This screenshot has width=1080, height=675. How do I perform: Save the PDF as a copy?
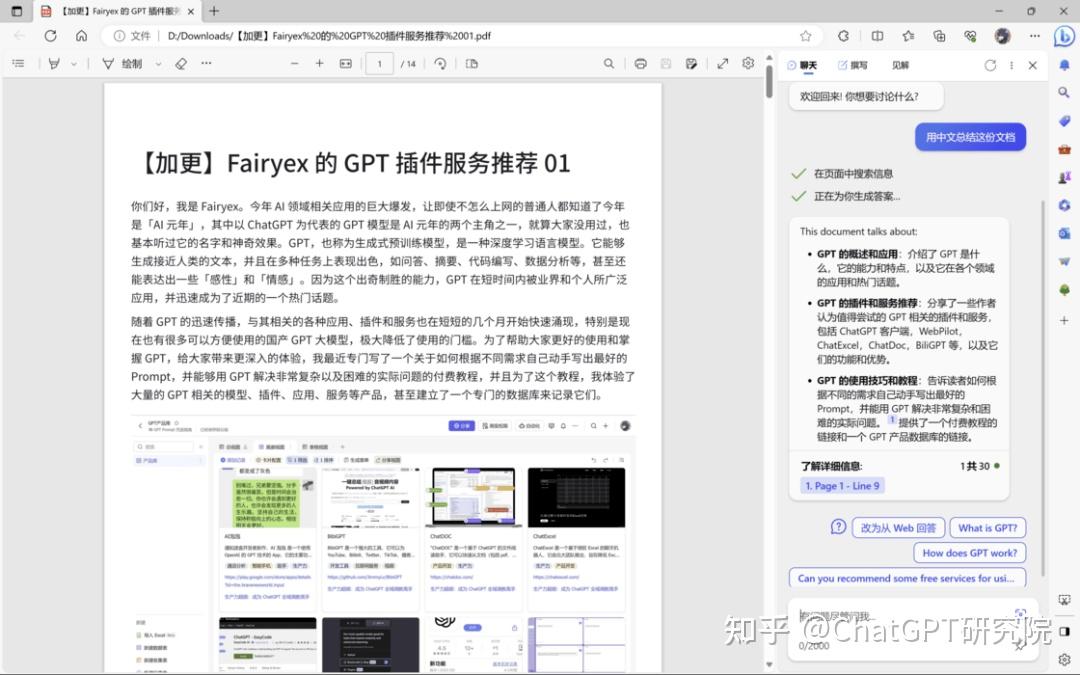point(692,63)
